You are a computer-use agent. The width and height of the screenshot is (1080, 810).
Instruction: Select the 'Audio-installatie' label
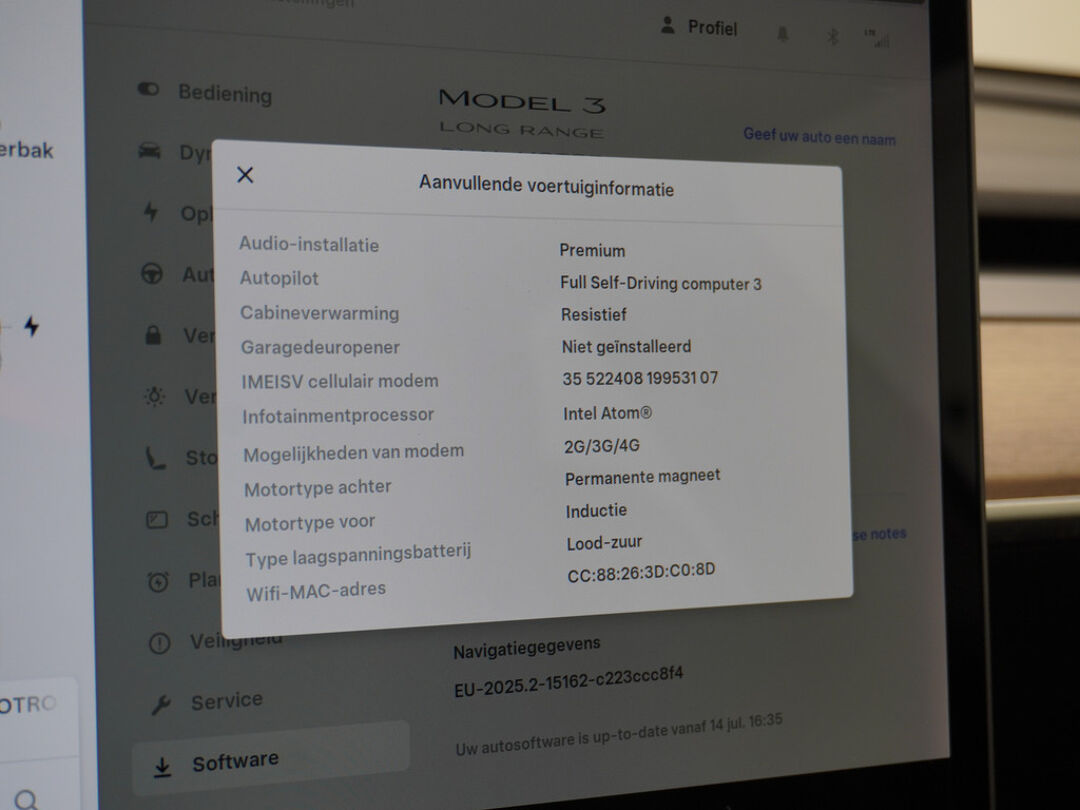tap(309, 245)
